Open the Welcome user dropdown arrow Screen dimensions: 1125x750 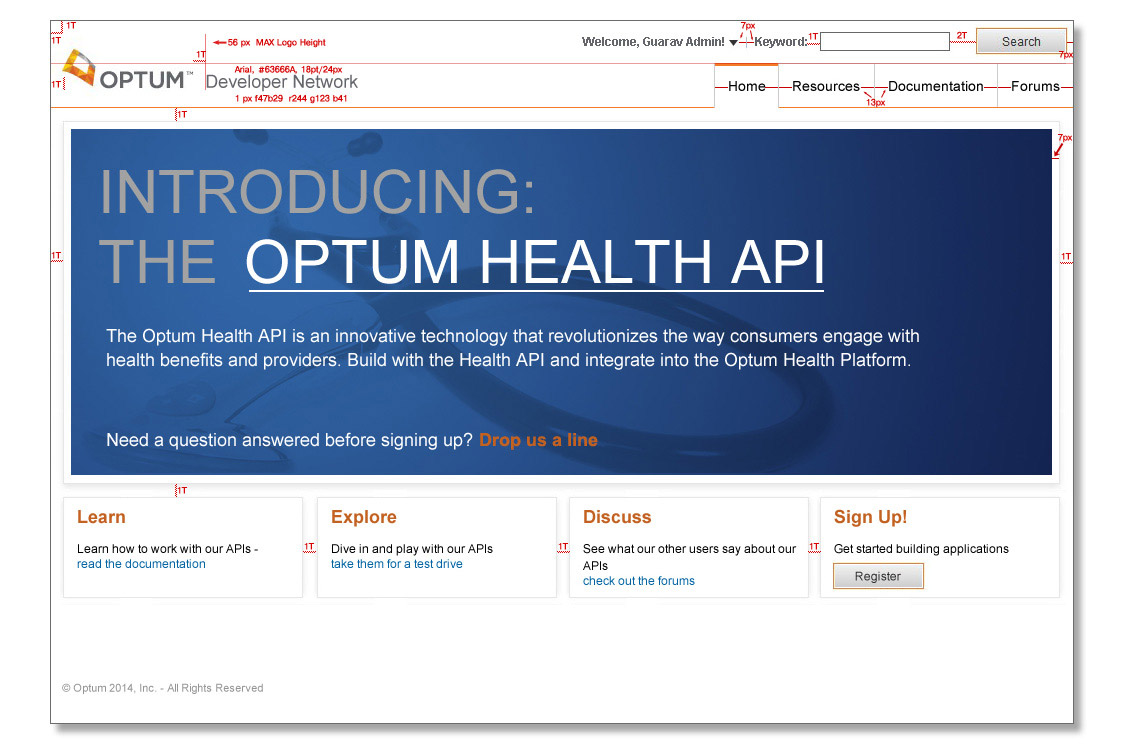[x=733, y=43]
